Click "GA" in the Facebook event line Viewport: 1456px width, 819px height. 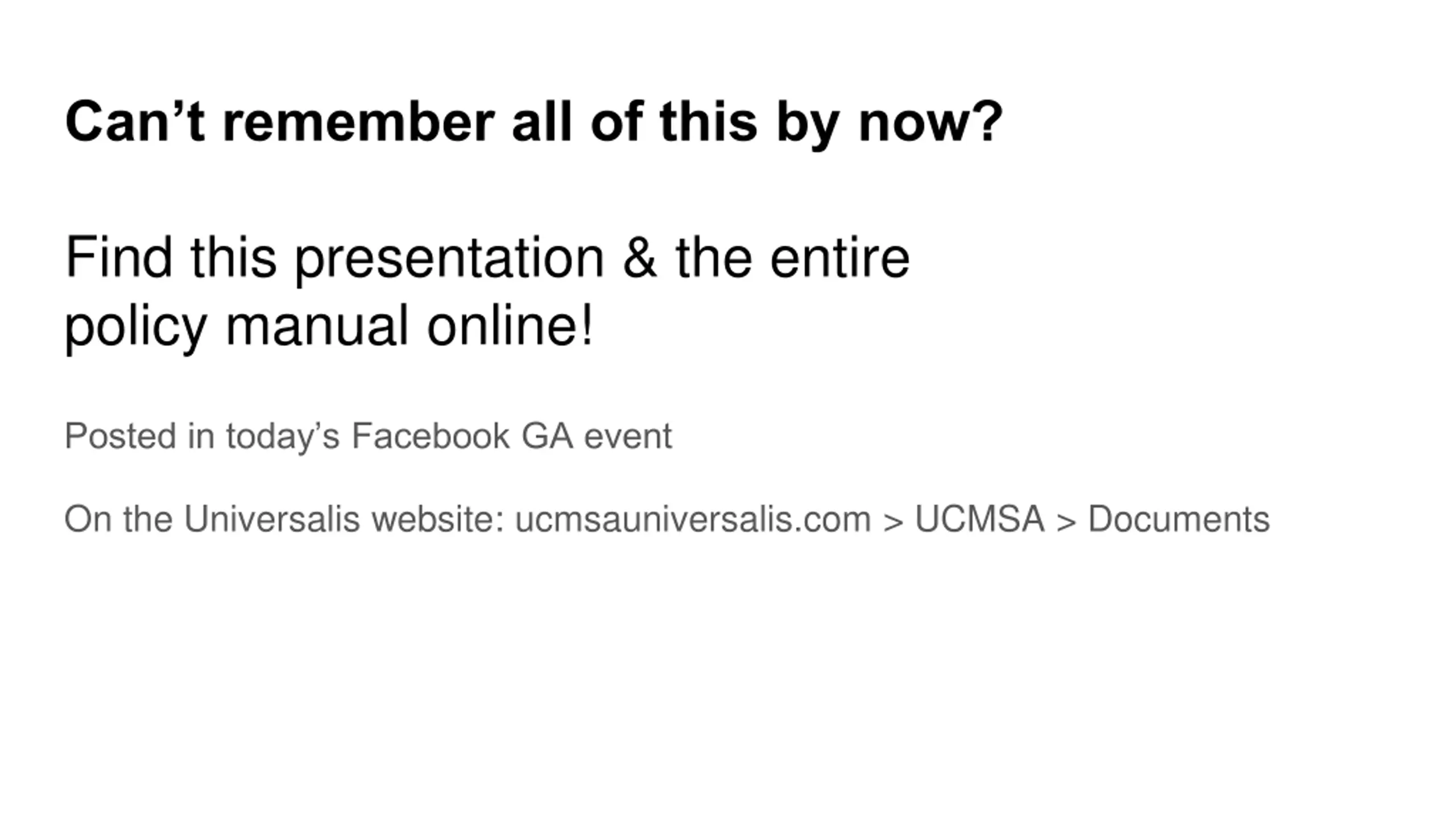547,437
